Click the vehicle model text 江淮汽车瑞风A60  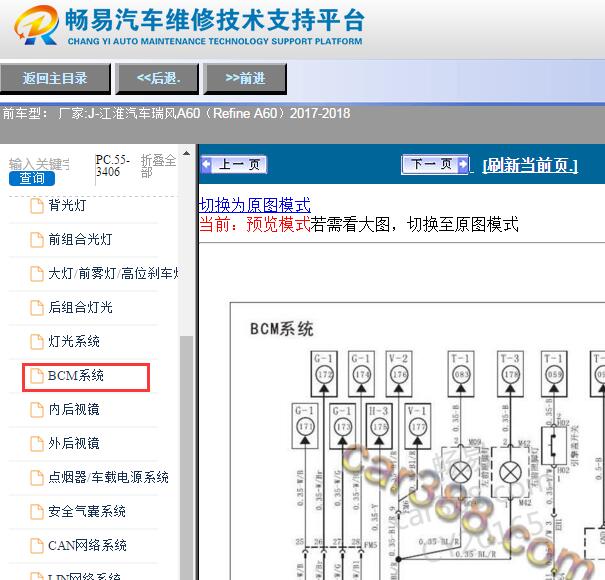149,113
